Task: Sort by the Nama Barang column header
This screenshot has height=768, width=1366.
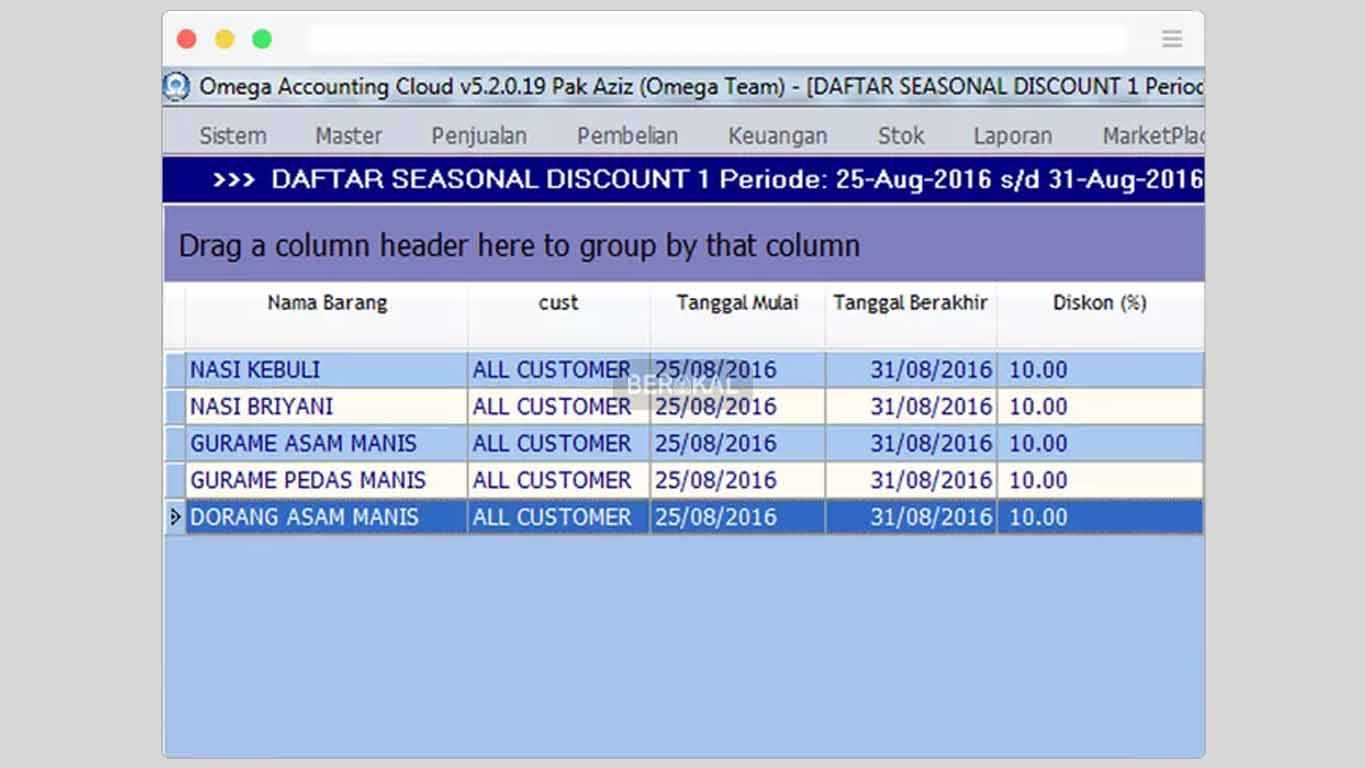Action: coord(328,303)
